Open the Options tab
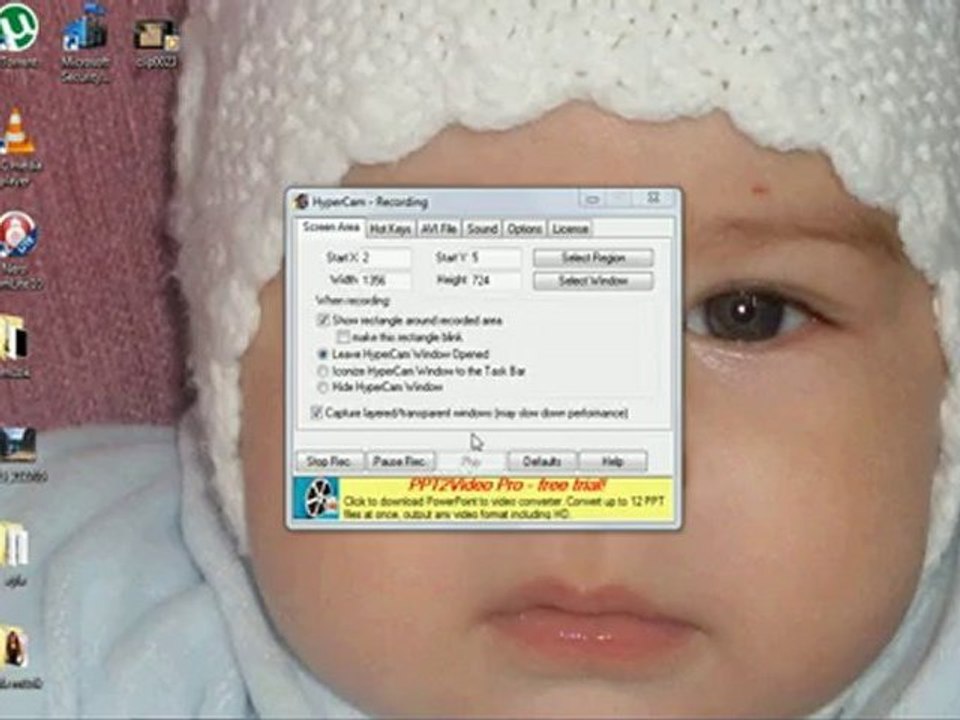Screen dimensions: 960x720 click(x=524, y=228)
